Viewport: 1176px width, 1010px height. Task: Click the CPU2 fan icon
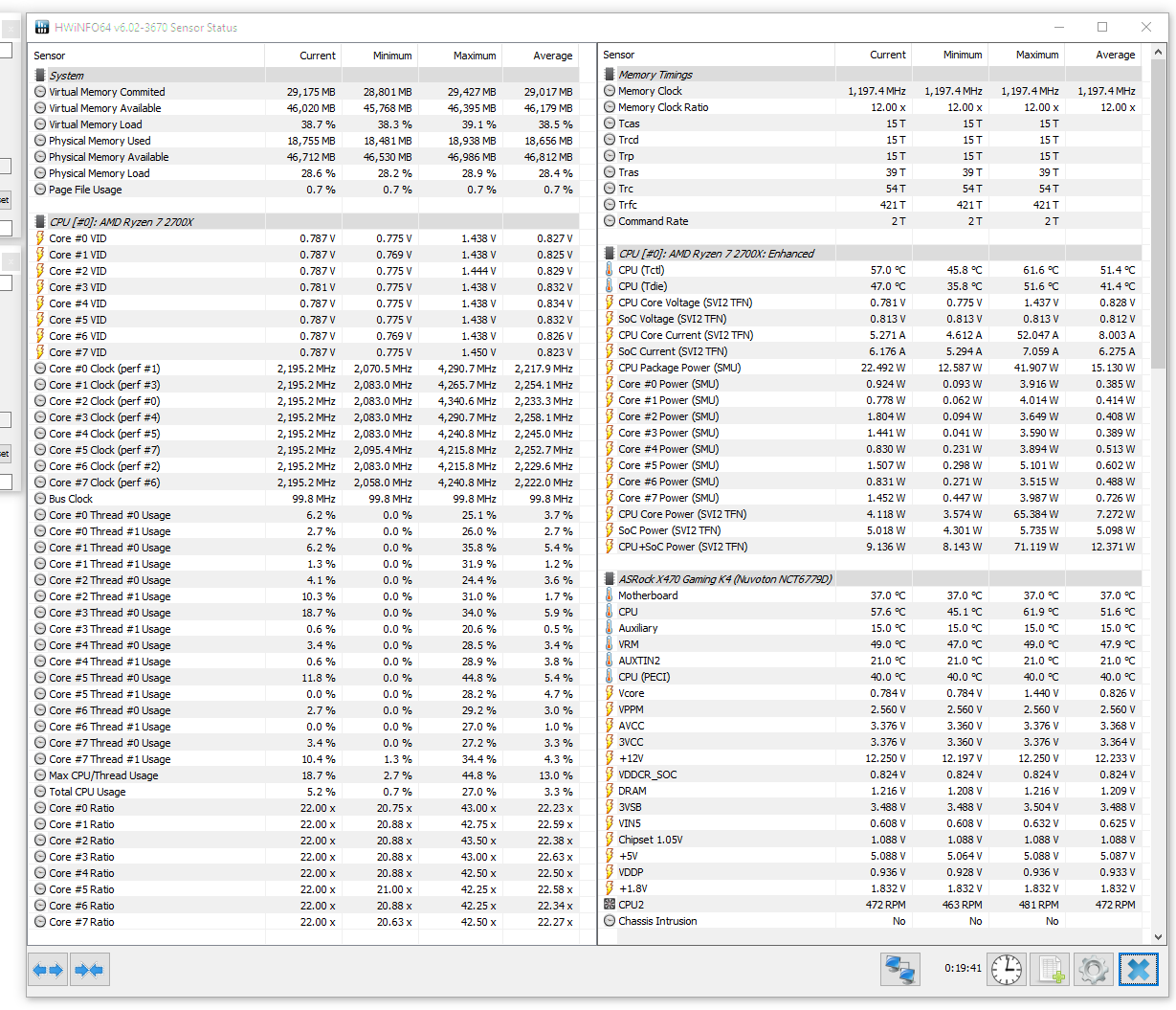610,904
